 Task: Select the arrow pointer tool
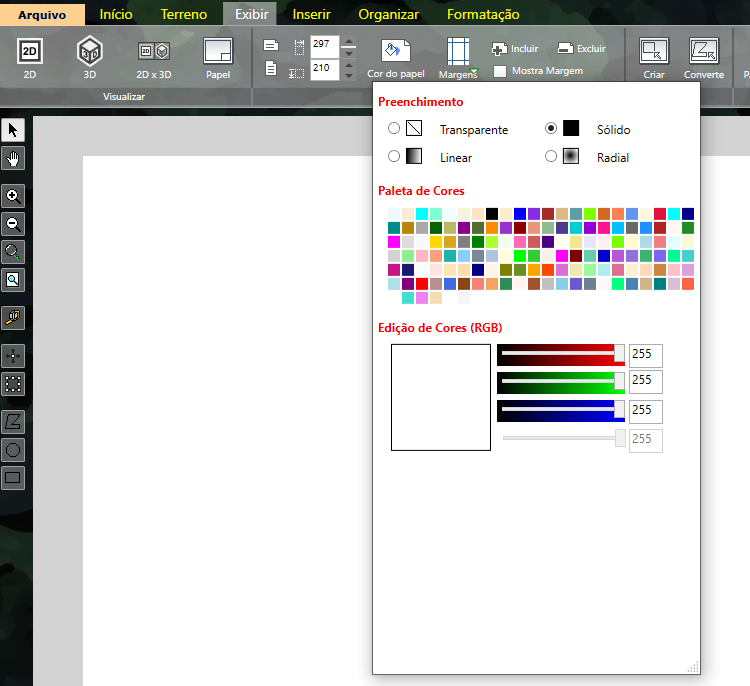click(x=13, y=131)
